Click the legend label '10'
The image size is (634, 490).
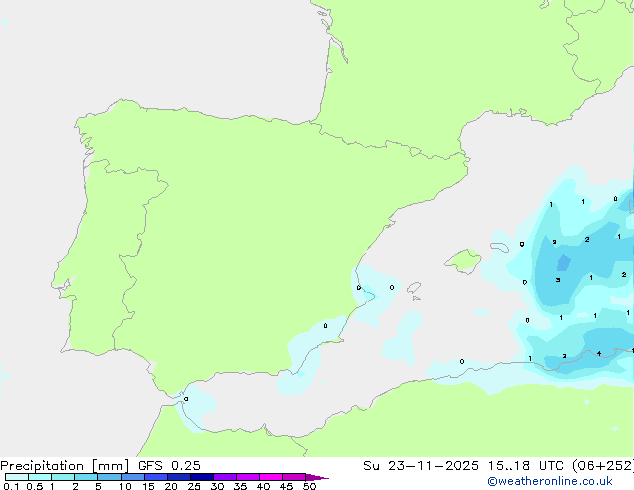(125, 486)
